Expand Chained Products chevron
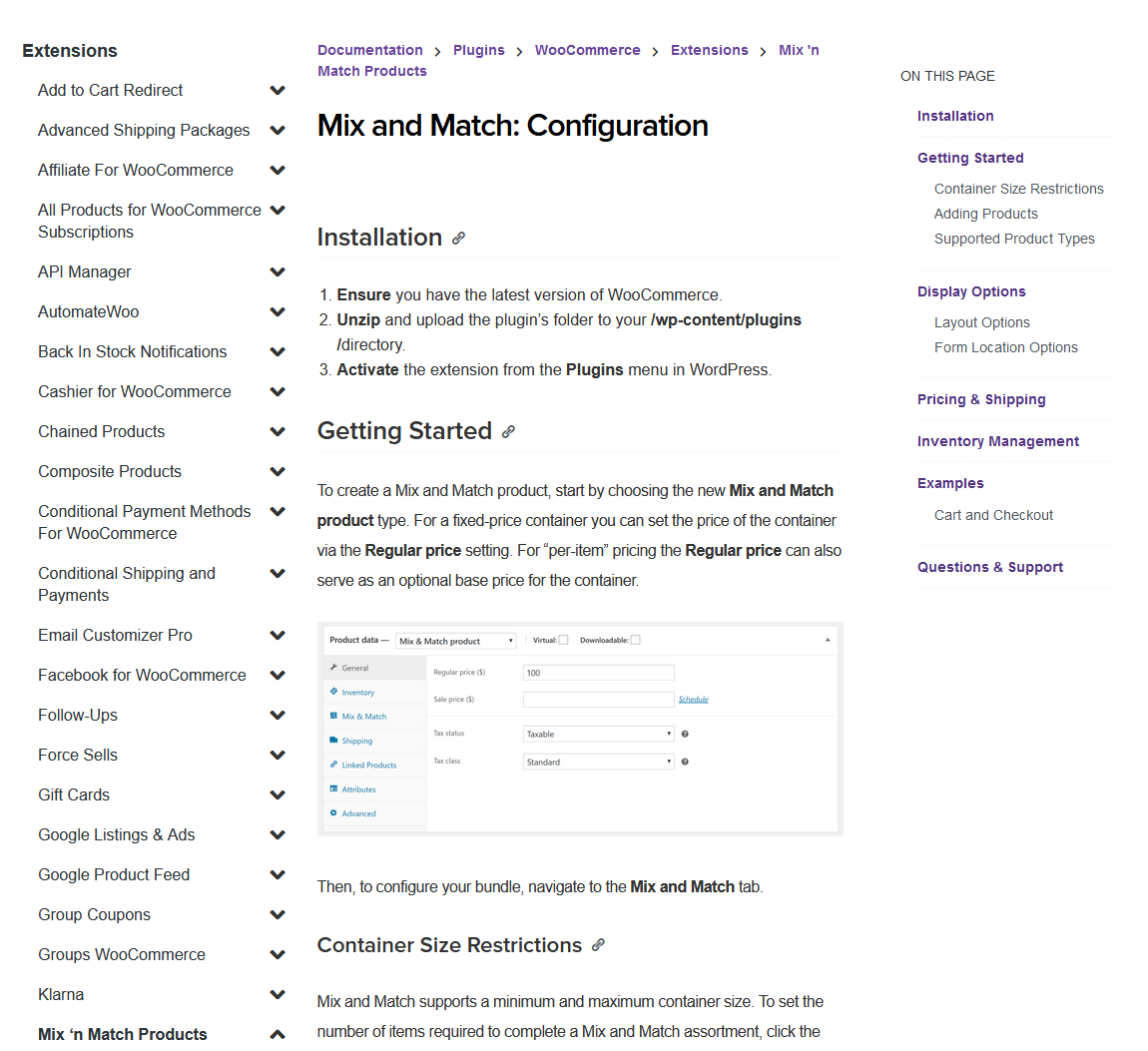1148x1051 pixels. tap(278, 431)
